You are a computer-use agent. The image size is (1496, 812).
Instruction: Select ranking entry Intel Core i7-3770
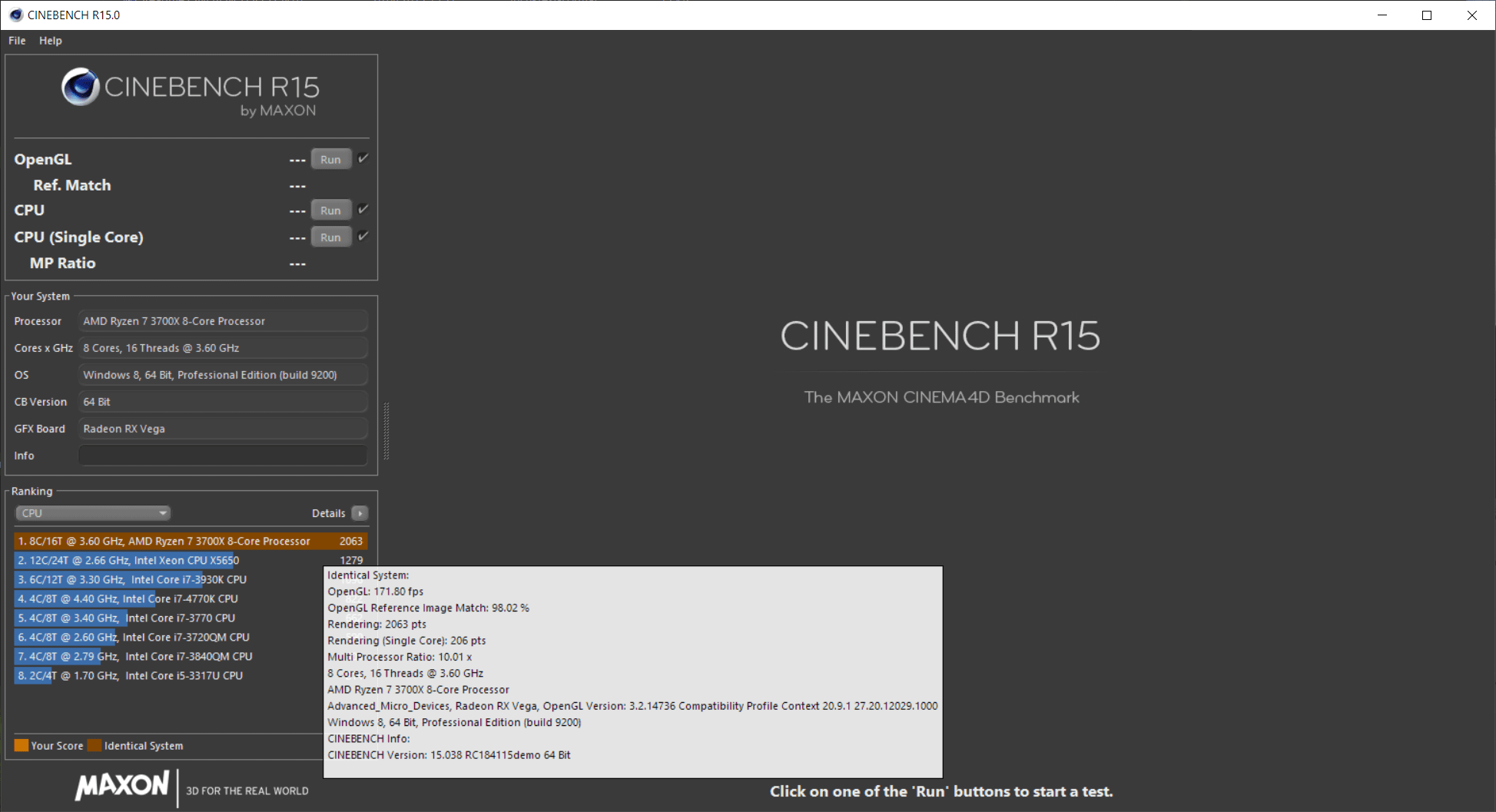169,618
